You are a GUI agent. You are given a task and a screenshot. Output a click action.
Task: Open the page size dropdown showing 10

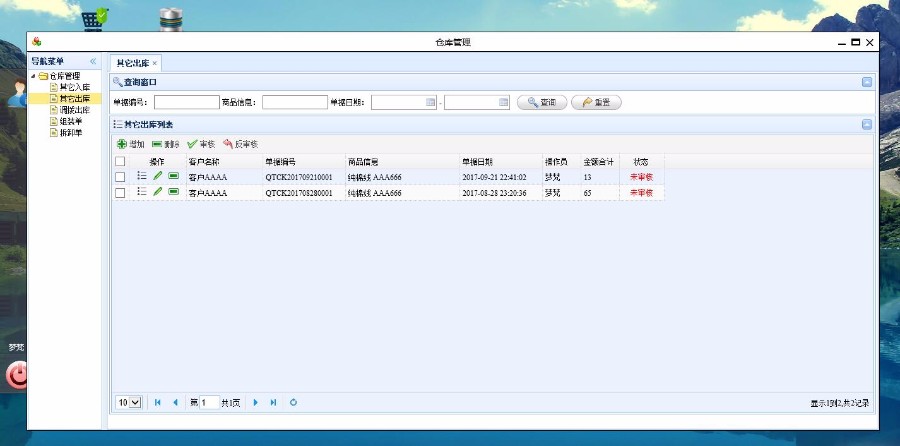129,402
